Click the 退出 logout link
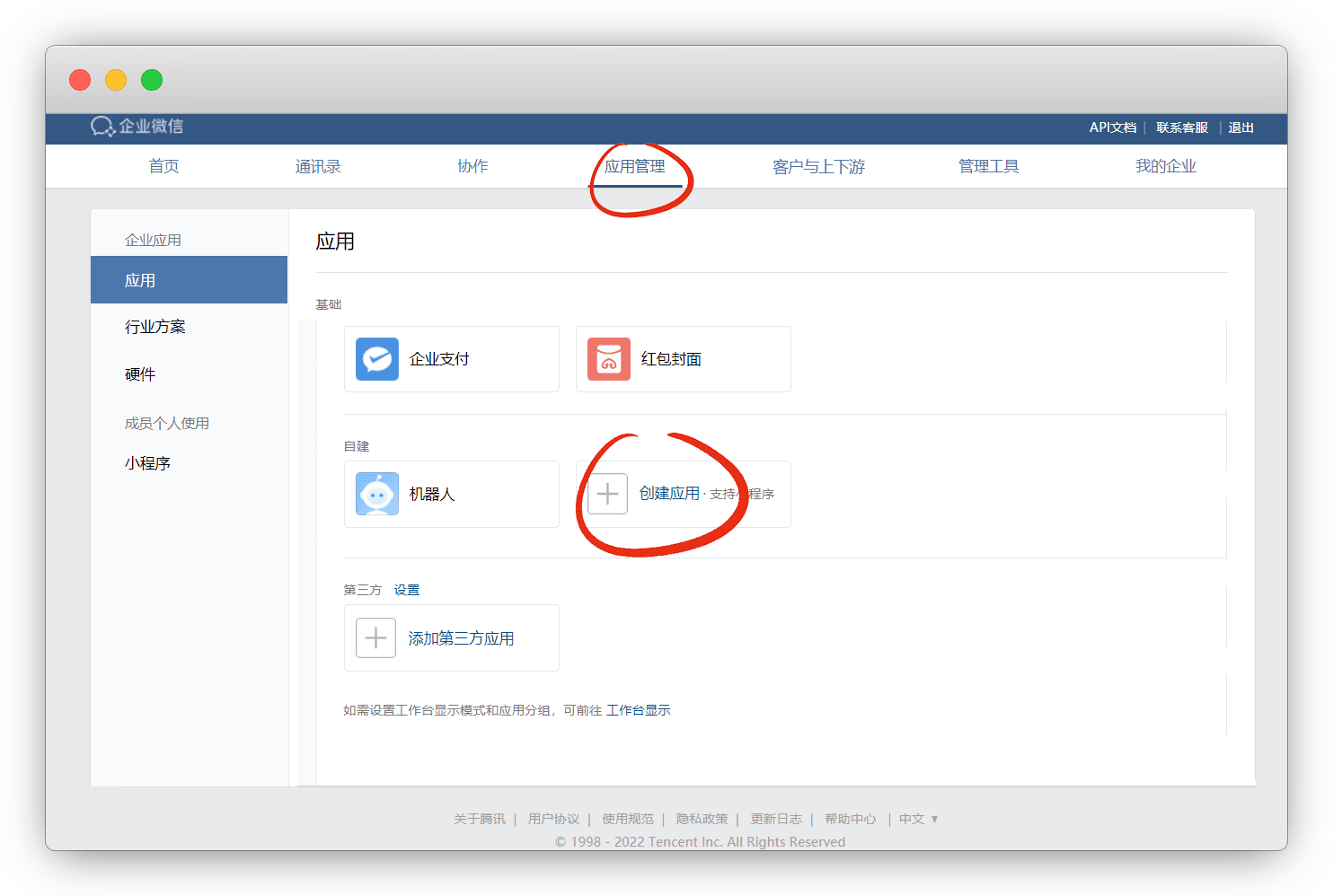Viewport: 1333px width, 896px height. pyautogui.click(x=1240, y=127)
